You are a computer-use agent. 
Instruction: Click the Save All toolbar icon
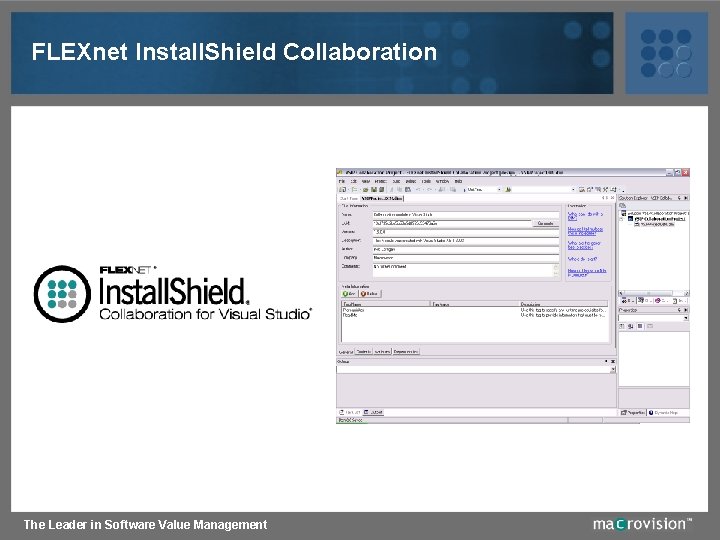coord(382,190)
